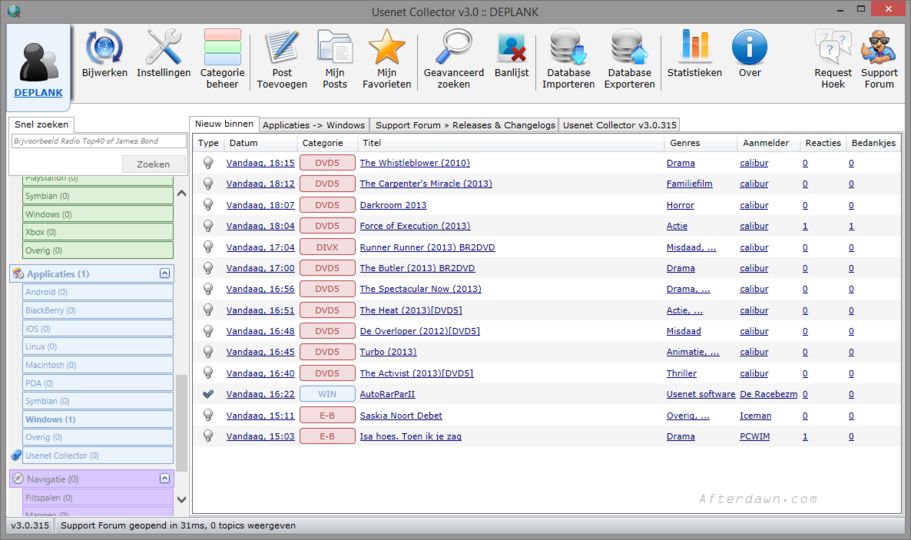Click the Zoeken button
This screenshot has width=911, height=540.
153,164
